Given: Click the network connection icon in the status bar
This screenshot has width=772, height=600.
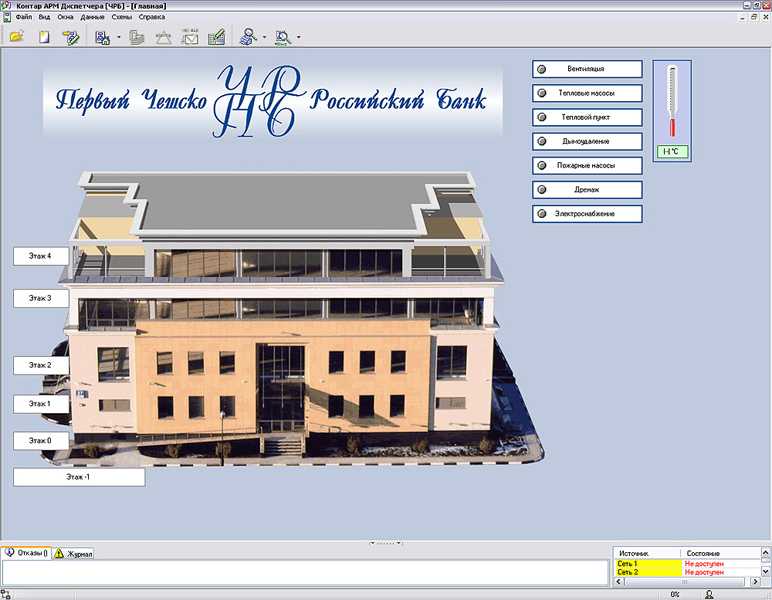Looking at the screenshot, I should pyautogui.click(x=6, y=595).
